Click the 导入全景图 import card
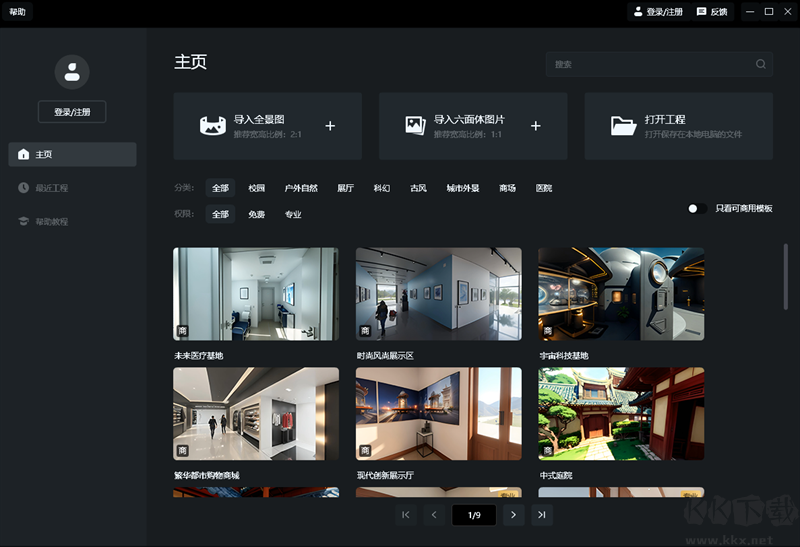 pos(267,126)
